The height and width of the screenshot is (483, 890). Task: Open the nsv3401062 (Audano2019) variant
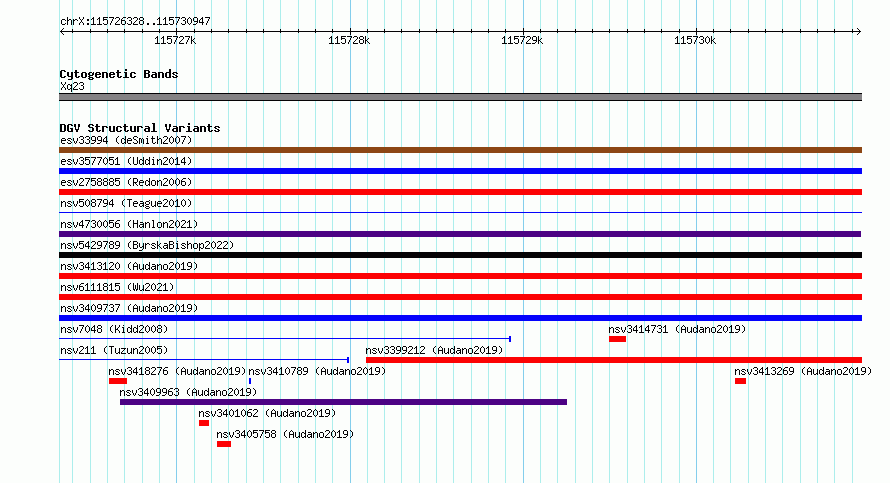click(267, 413)
